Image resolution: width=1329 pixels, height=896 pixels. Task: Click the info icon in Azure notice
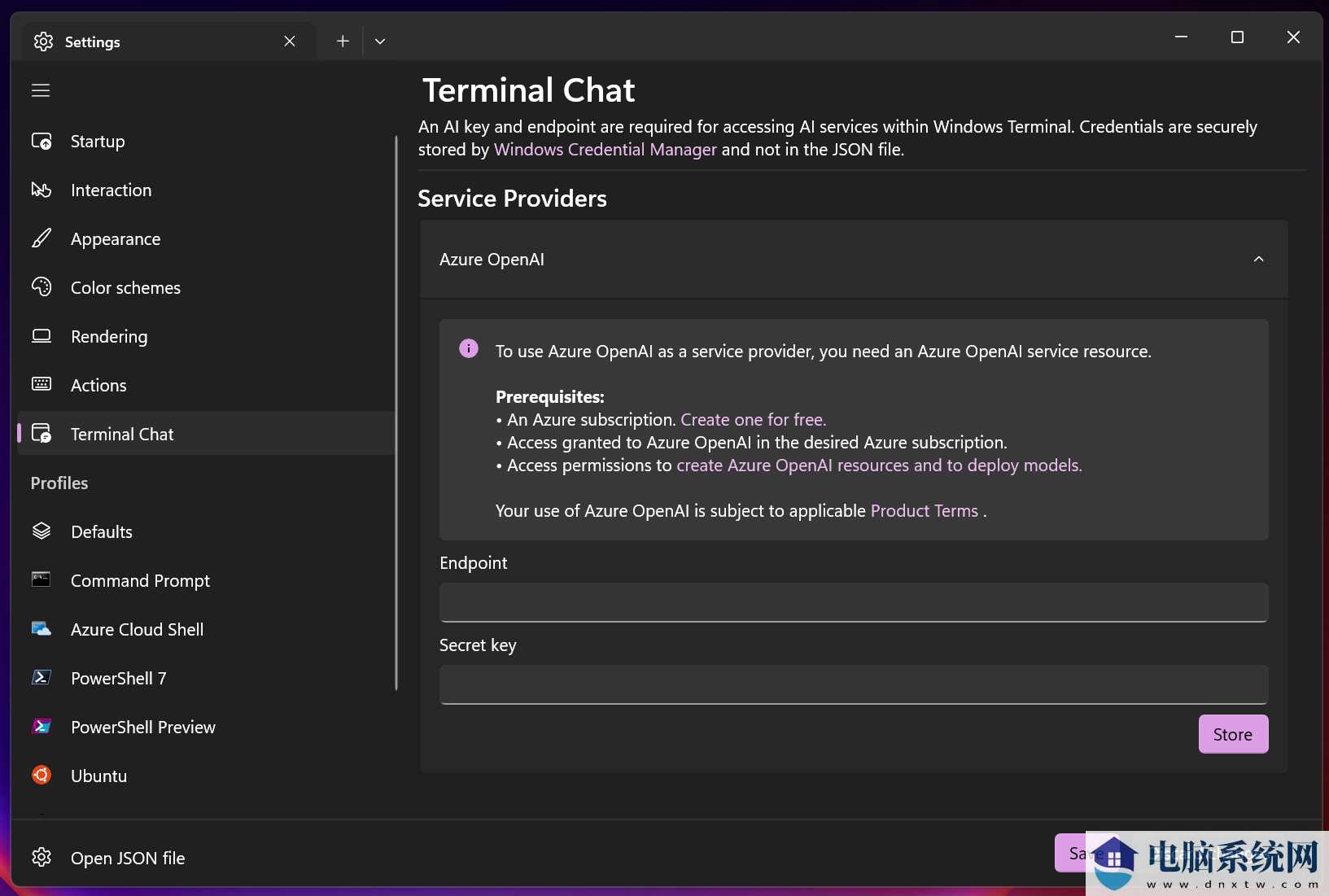[469, 348]
